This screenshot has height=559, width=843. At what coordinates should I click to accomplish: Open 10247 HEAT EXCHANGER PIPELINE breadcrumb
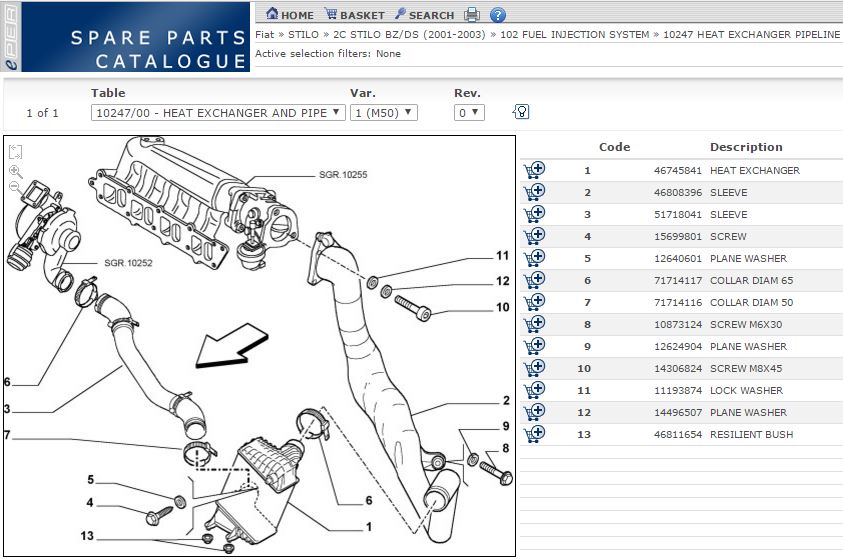[x=751, y=34]
